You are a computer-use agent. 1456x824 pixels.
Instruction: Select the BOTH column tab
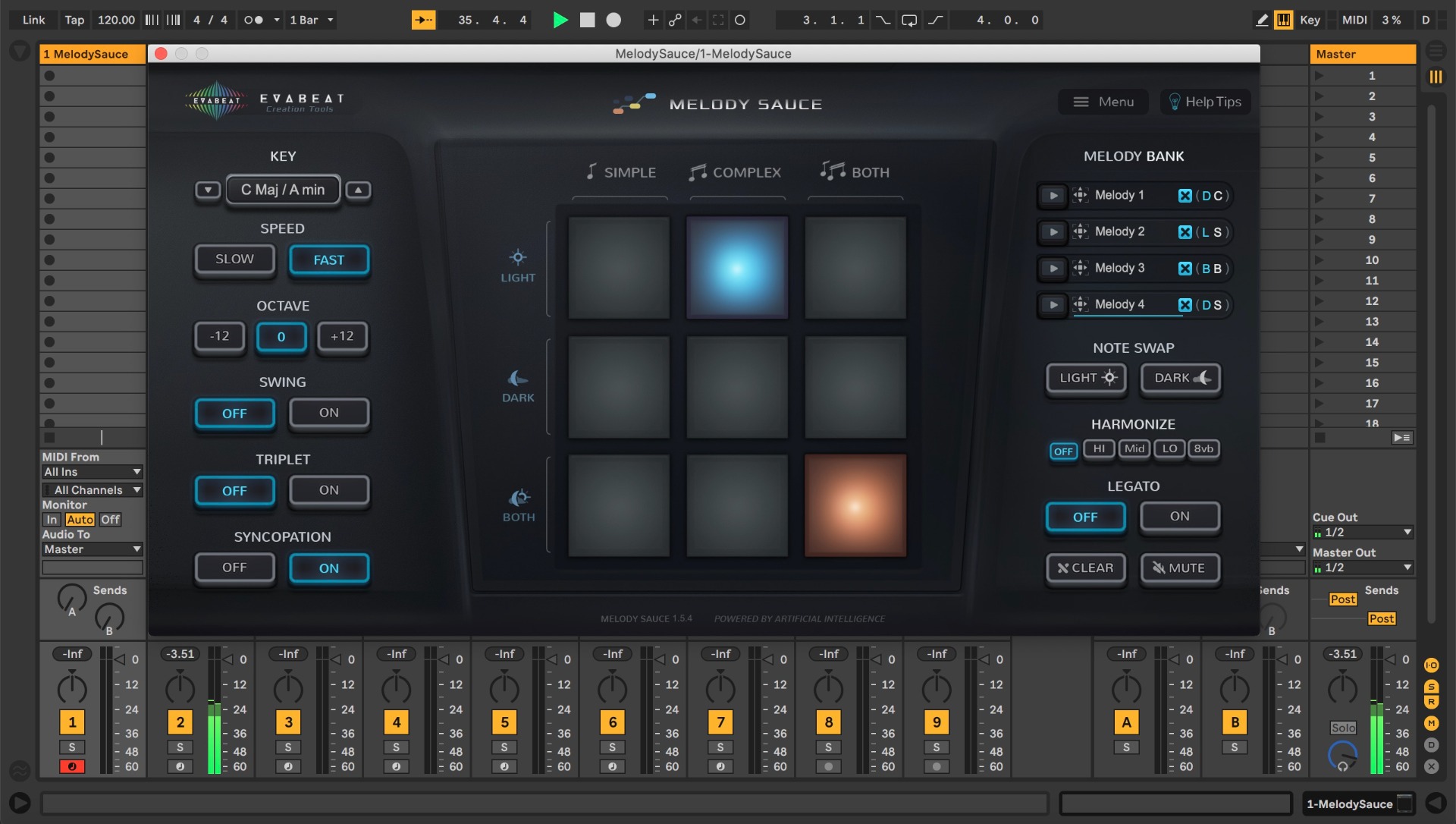coord(855,172)
